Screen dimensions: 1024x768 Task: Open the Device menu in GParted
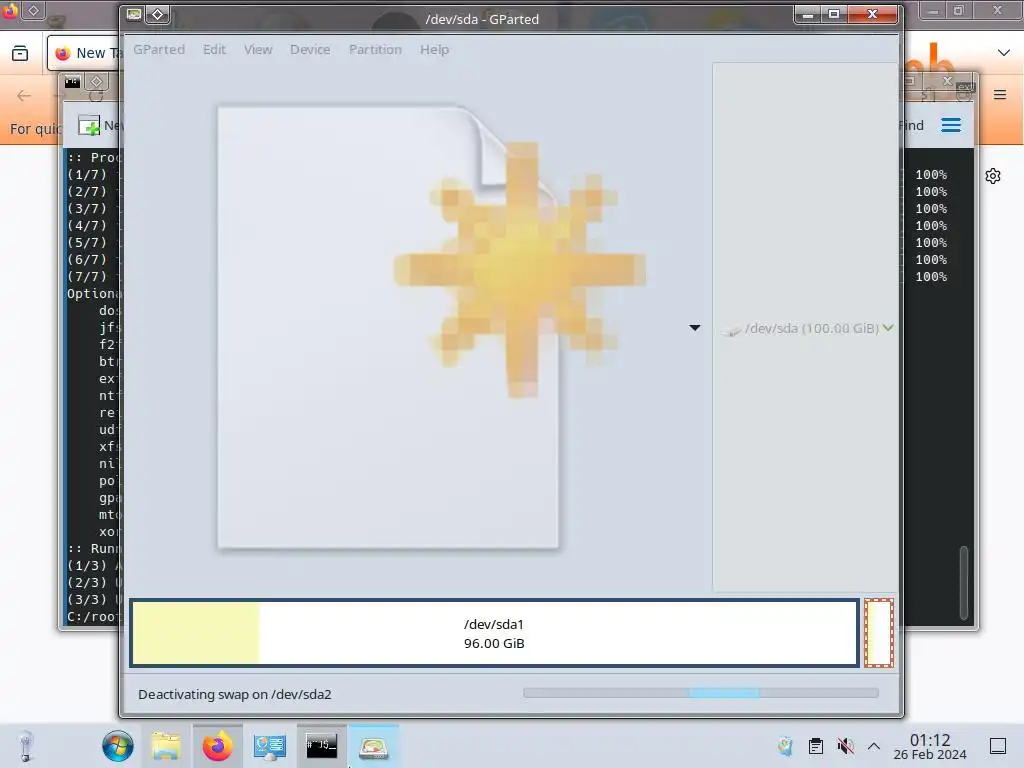[x=310, y=50]
